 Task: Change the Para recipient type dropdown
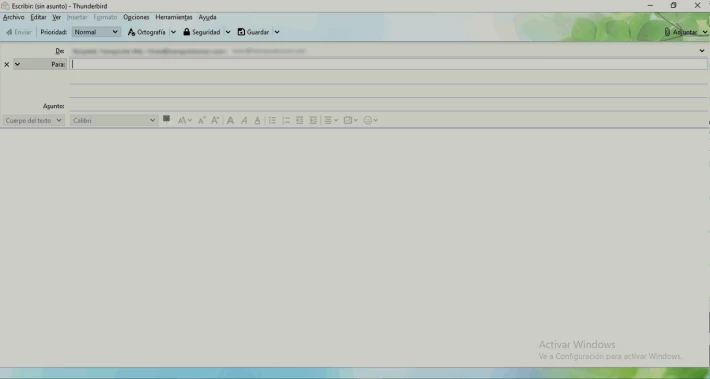(40, 64)
